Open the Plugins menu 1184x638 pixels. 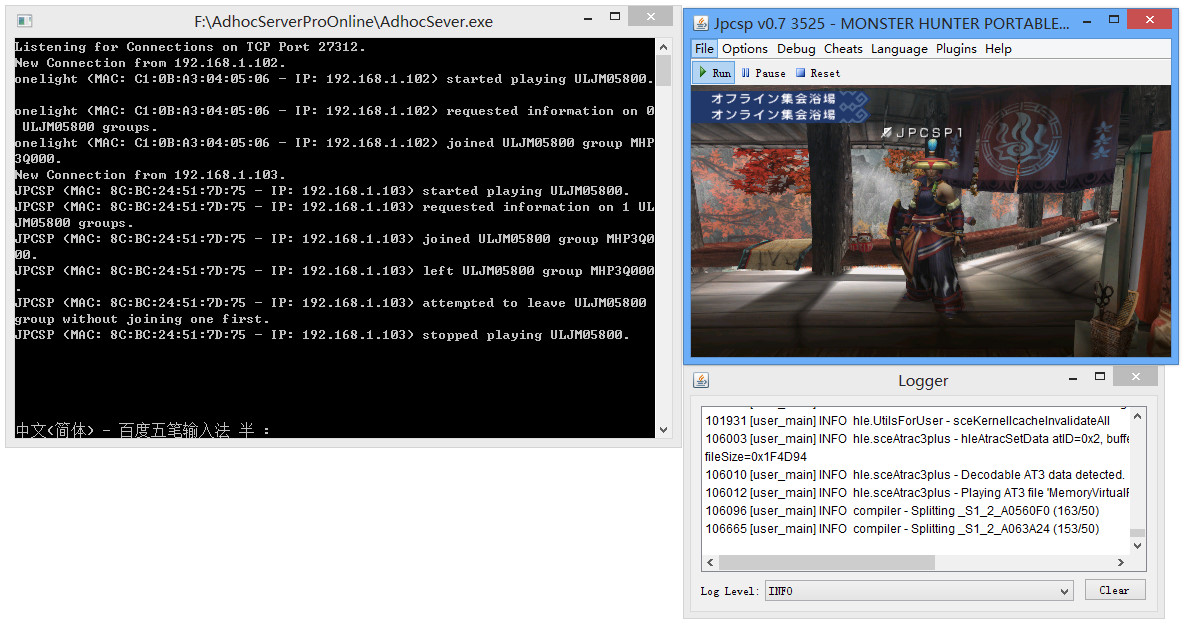pyautogui.click(x=956, y=49)
